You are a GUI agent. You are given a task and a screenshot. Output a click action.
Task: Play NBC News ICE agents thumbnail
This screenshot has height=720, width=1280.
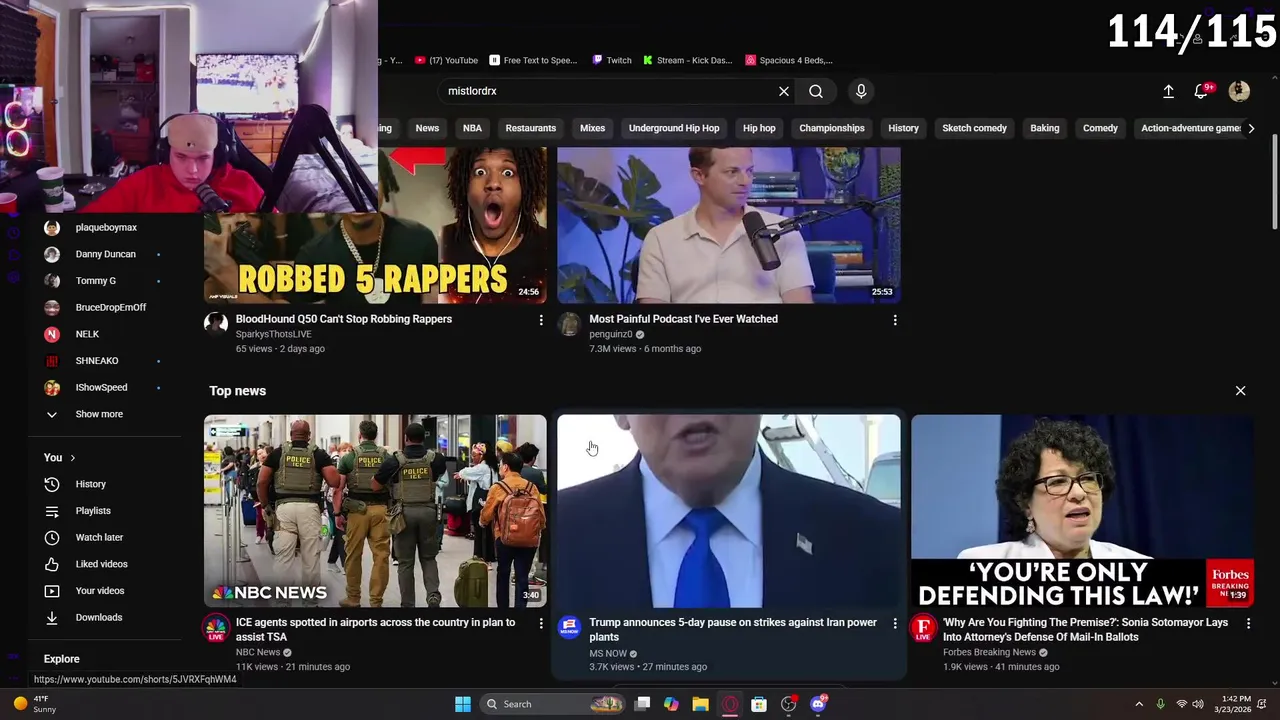coord(375,511)
